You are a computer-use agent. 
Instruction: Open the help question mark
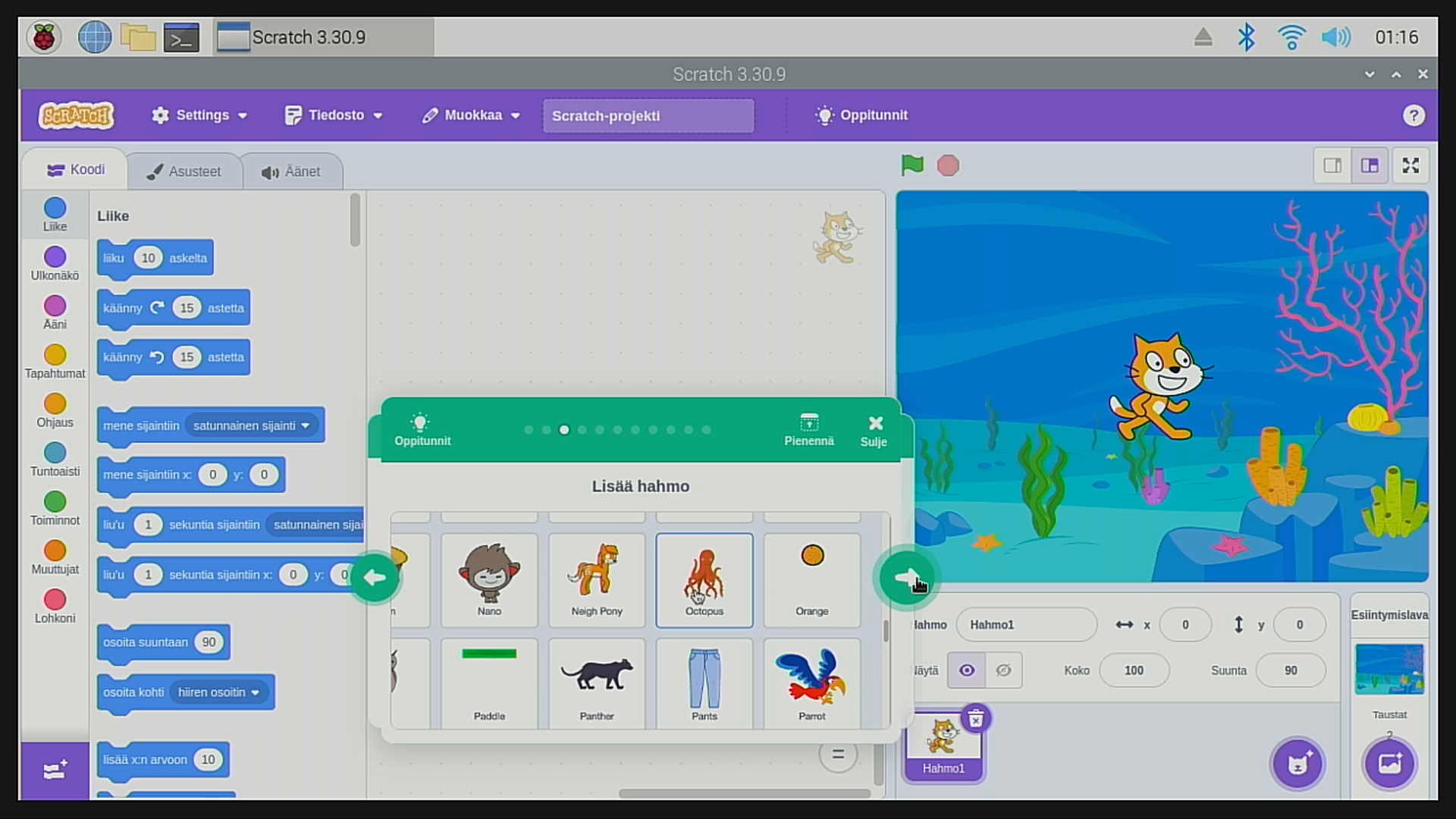1414,115
